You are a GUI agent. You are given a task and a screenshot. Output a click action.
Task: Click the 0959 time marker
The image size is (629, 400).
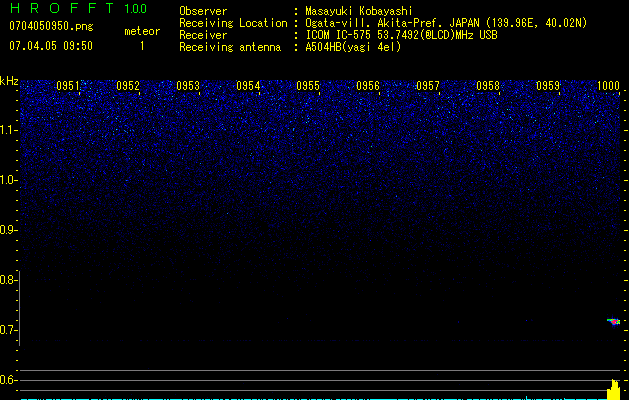(x=548, y=86)
